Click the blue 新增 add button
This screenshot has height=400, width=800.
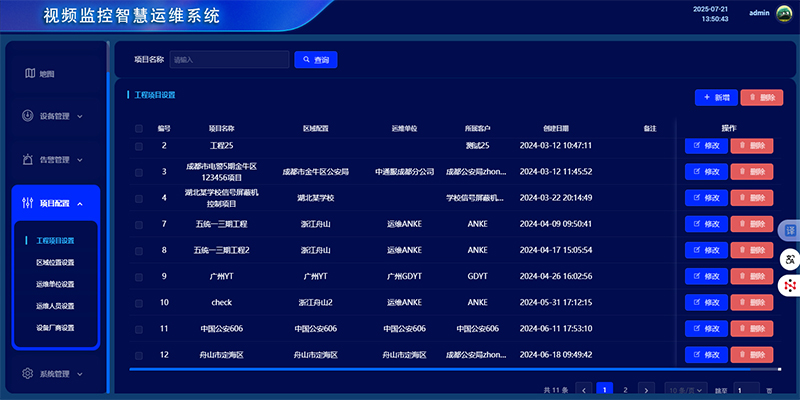pos(716,97)
